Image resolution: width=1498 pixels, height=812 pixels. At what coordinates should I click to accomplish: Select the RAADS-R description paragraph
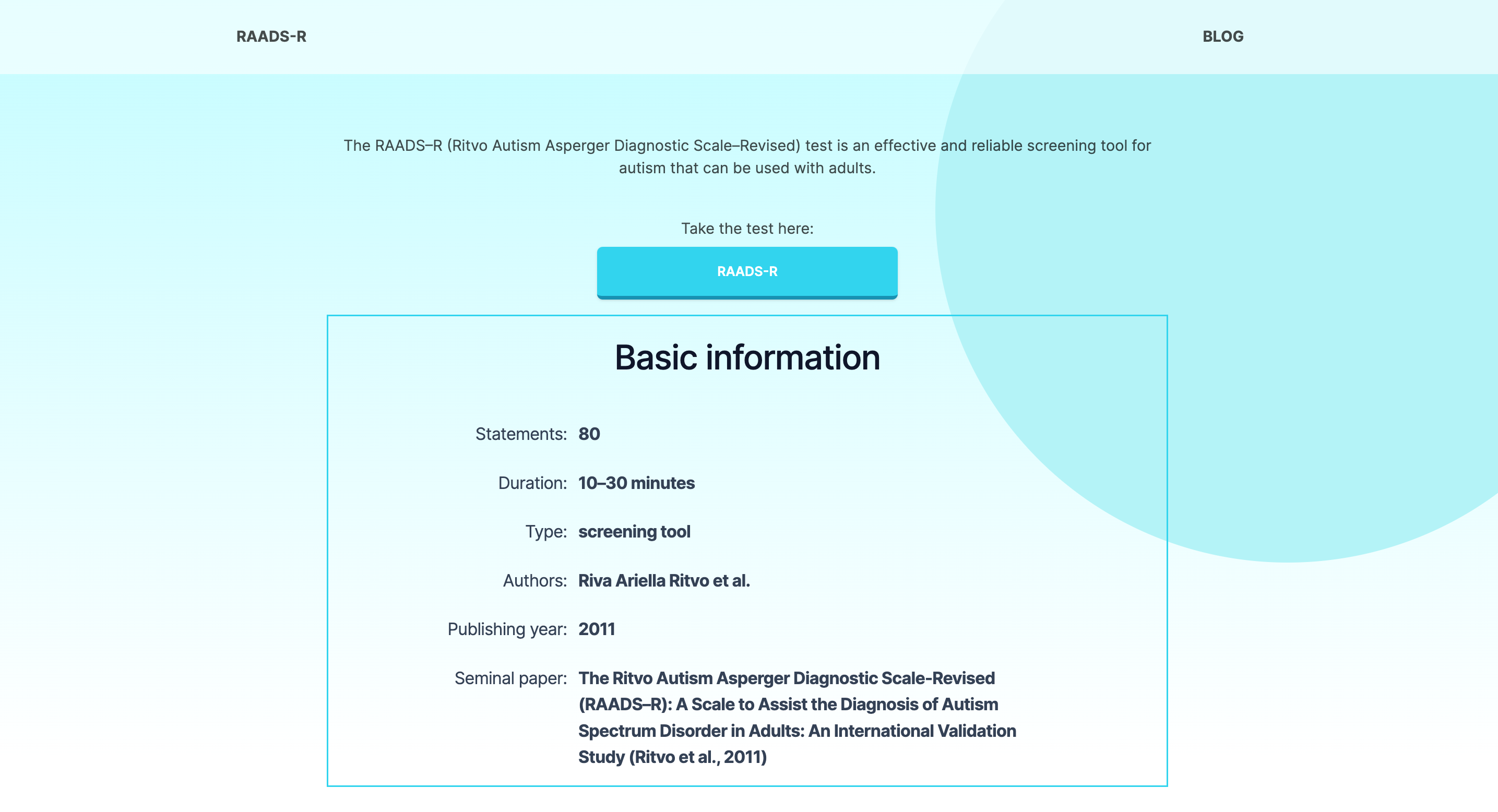pyautogui.click(x=747, y=157)
